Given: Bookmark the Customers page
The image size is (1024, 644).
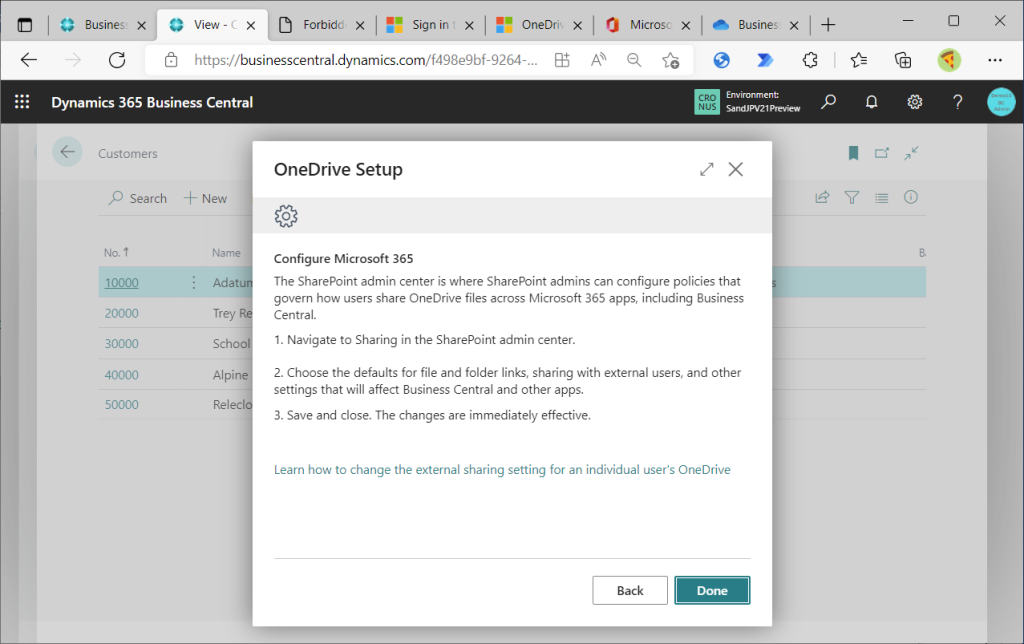Looking at the screenshot, I should pyautogui.click(x=853, y=153).
